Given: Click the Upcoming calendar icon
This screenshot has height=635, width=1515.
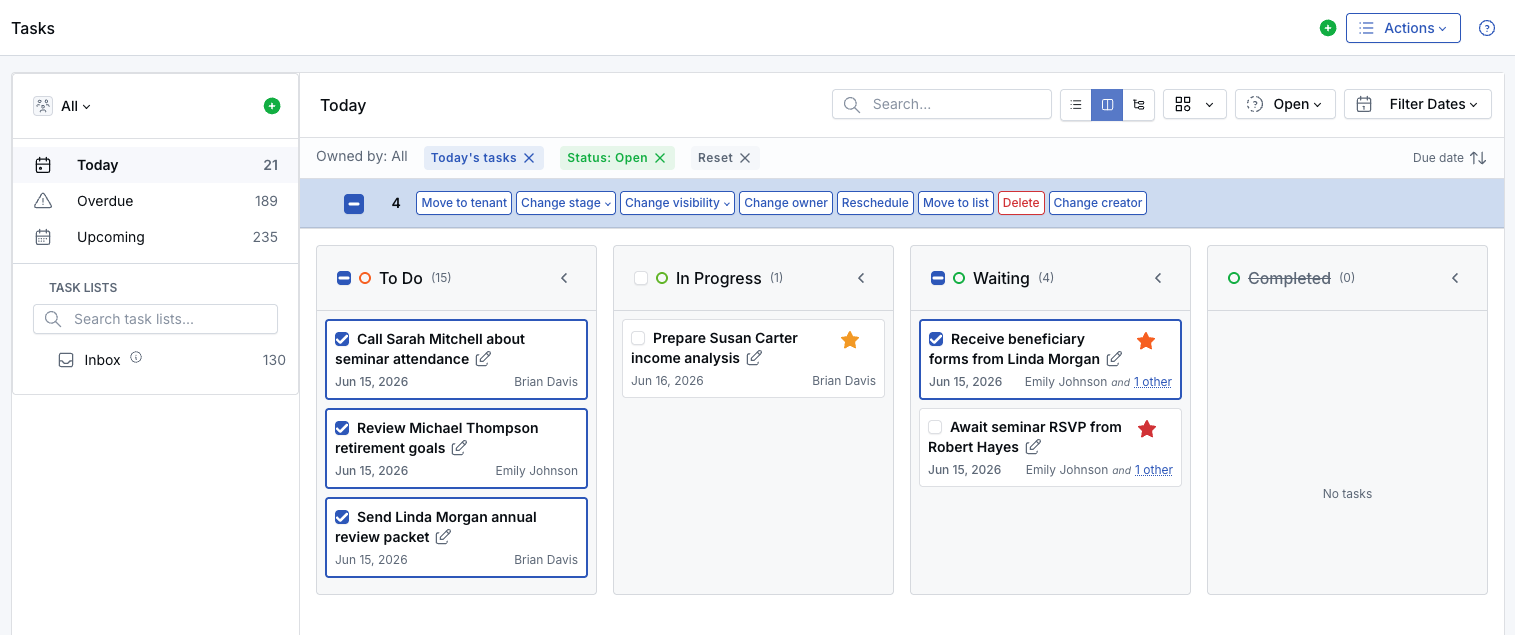Looking at the screenshot, I should (43, 237).
